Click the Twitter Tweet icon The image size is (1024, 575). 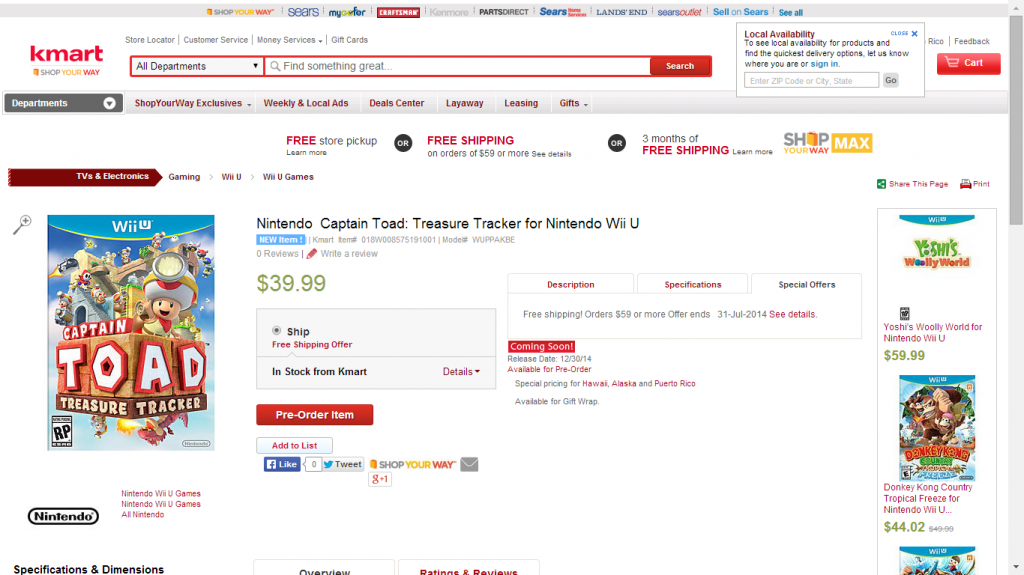[x=342, y=464]
